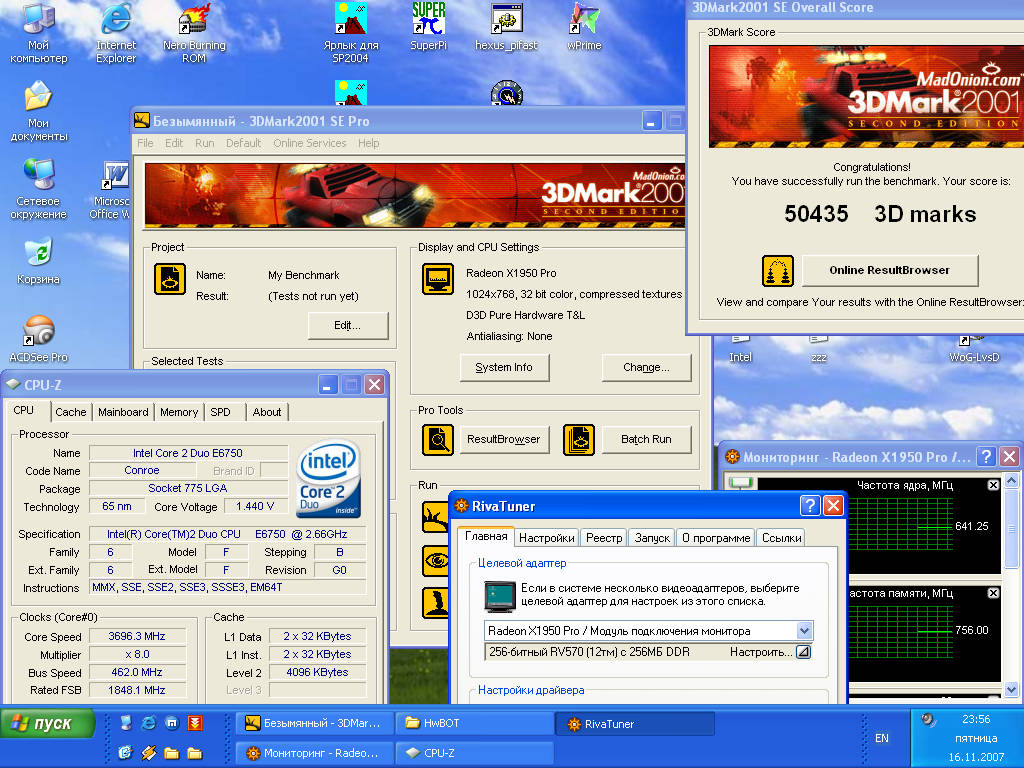Click the Intel Core 2 Duo logo in CPU-Z

tap(328, 479)
